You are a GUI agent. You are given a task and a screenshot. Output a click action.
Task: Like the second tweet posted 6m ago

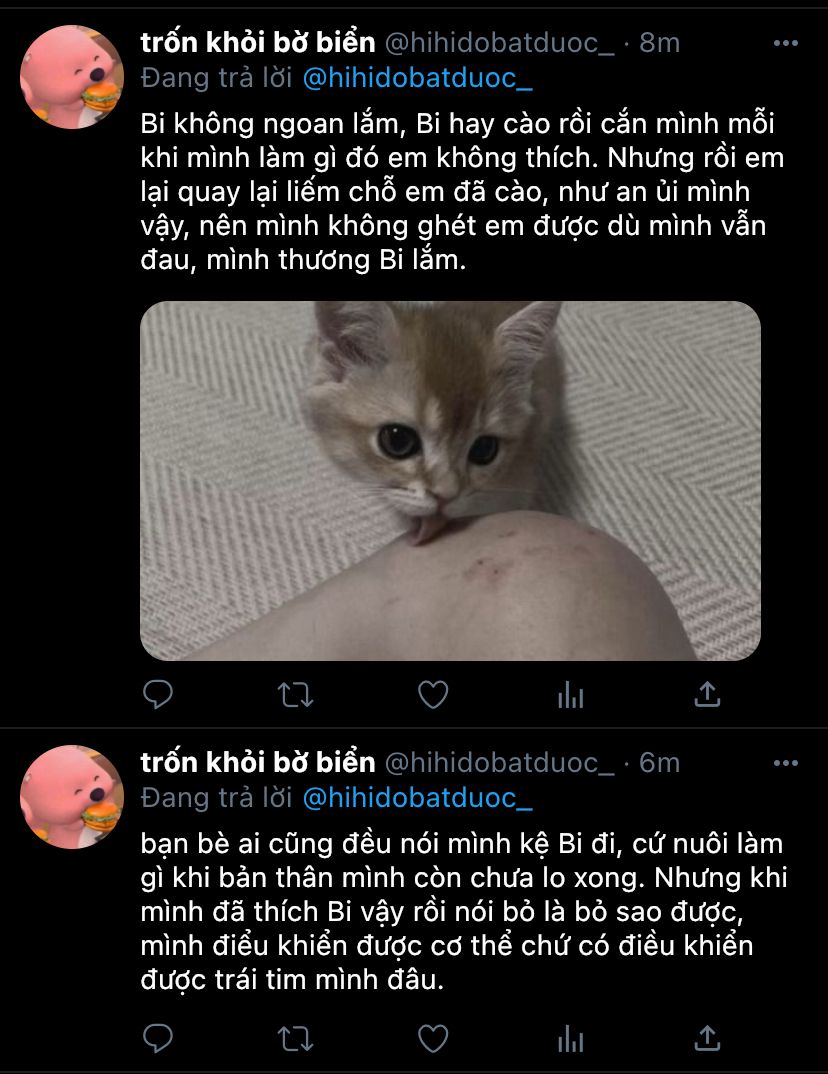433,1038
